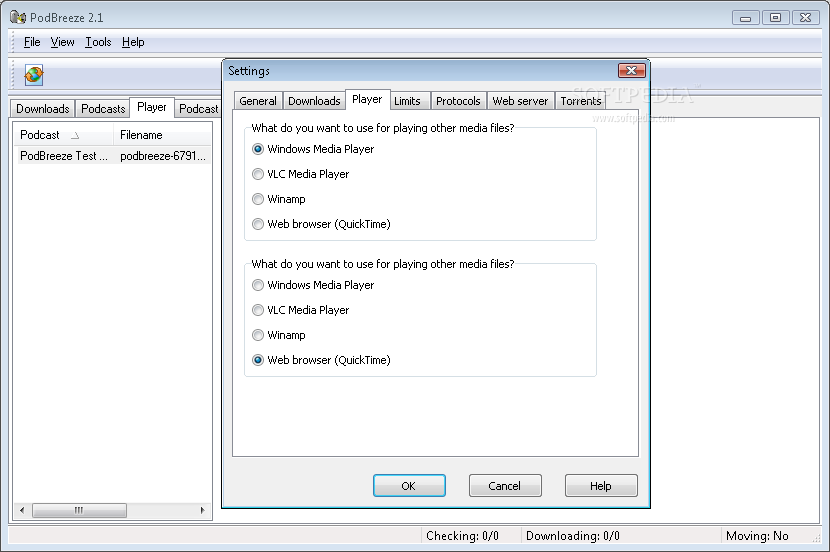830x552 pixels.
Task: Click the refresh globe toolbar icon
Action: coord(33,75)
